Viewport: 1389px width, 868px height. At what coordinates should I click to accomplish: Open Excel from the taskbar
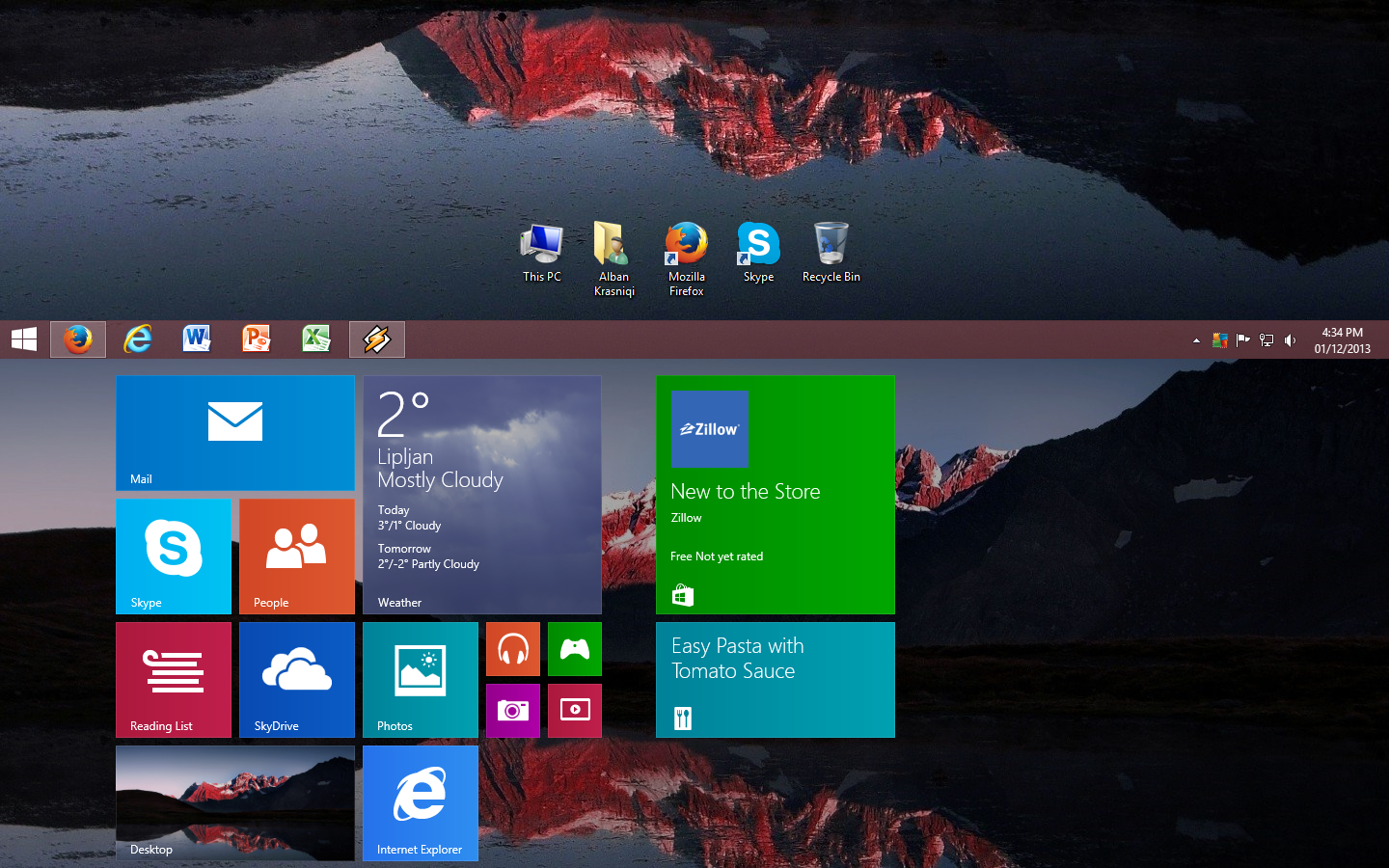point(317,339)
